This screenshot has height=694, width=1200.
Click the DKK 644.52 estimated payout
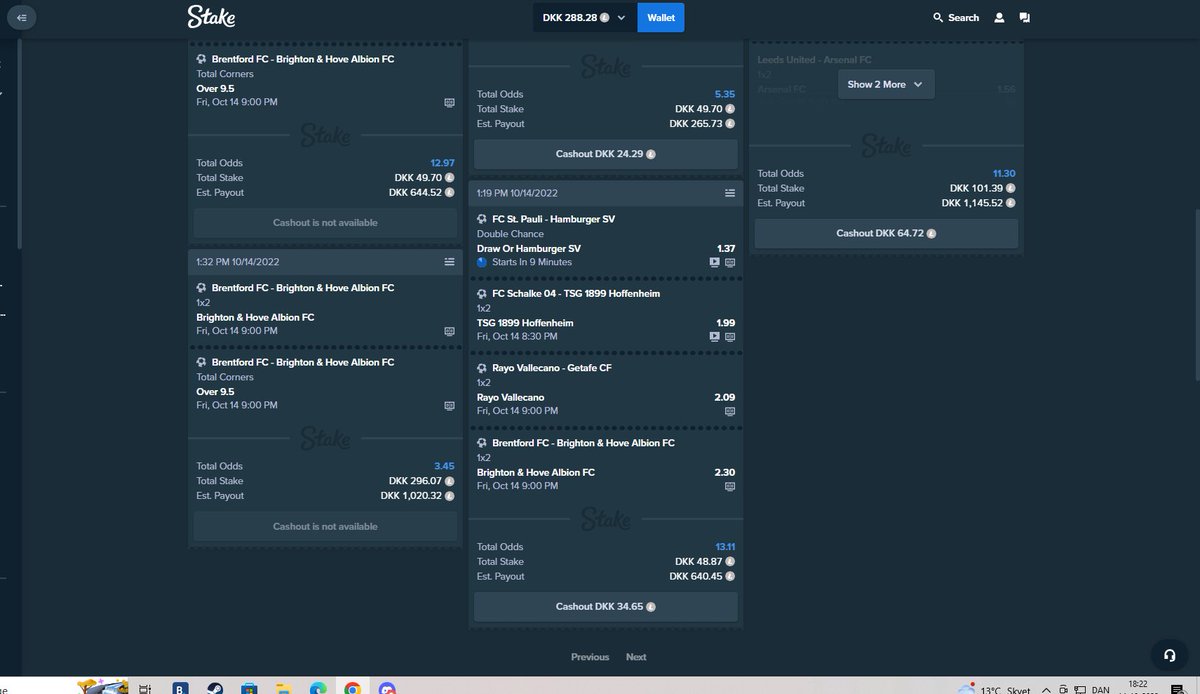(416, 193)
